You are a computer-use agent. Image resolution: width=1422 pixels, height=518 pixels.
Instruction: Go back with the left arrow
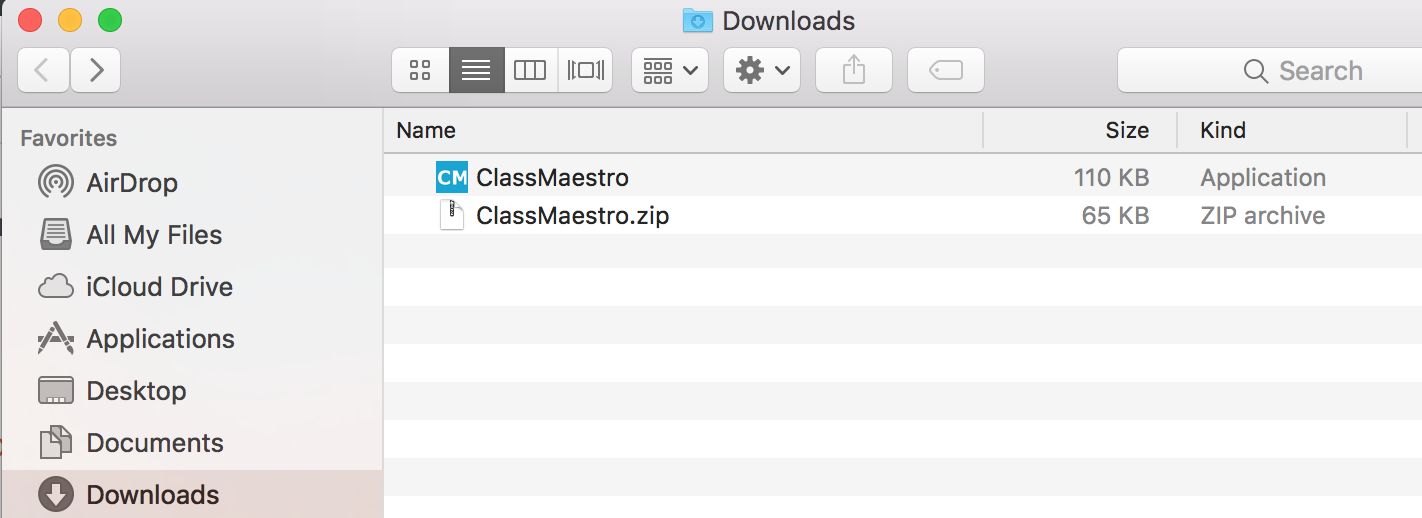[x=44, y=70]
